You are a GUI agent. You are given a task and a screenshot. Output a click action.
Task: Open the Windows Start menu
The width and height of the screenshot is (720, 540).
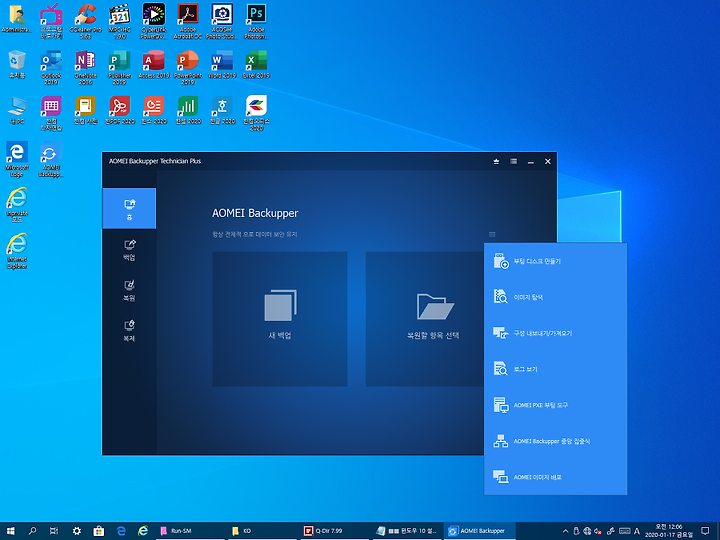[x=10, y=531]
